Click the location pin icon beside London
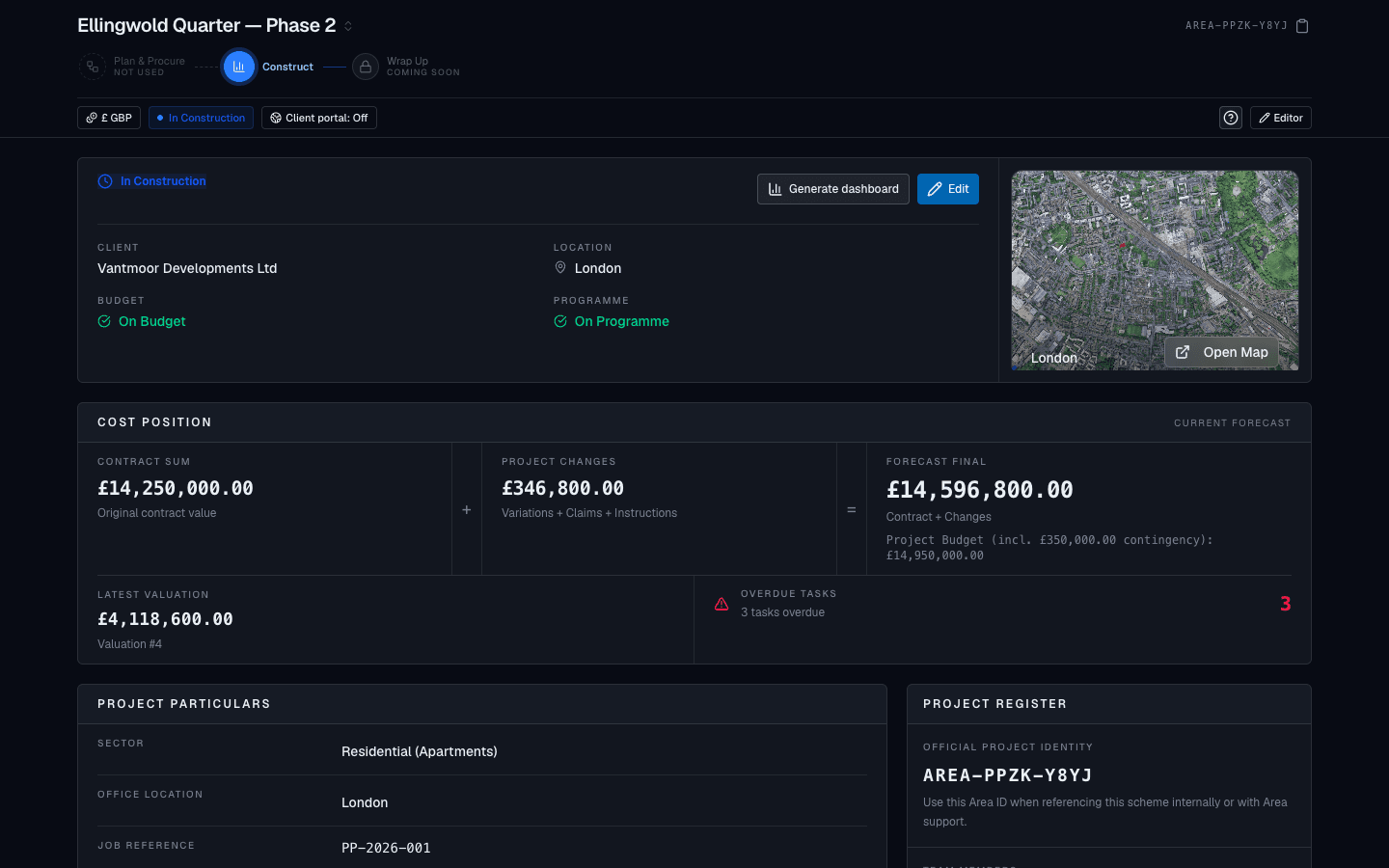Screen dimensions: 1389x868 560,268
